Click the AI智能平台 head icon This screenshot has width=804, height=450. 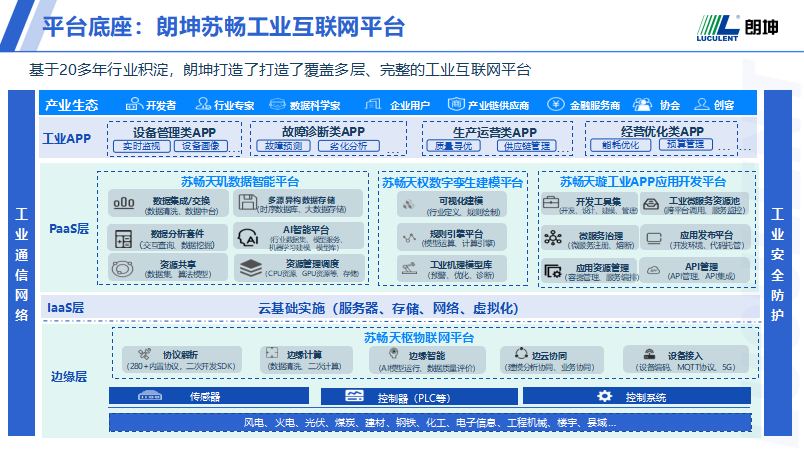coord(248,238)
